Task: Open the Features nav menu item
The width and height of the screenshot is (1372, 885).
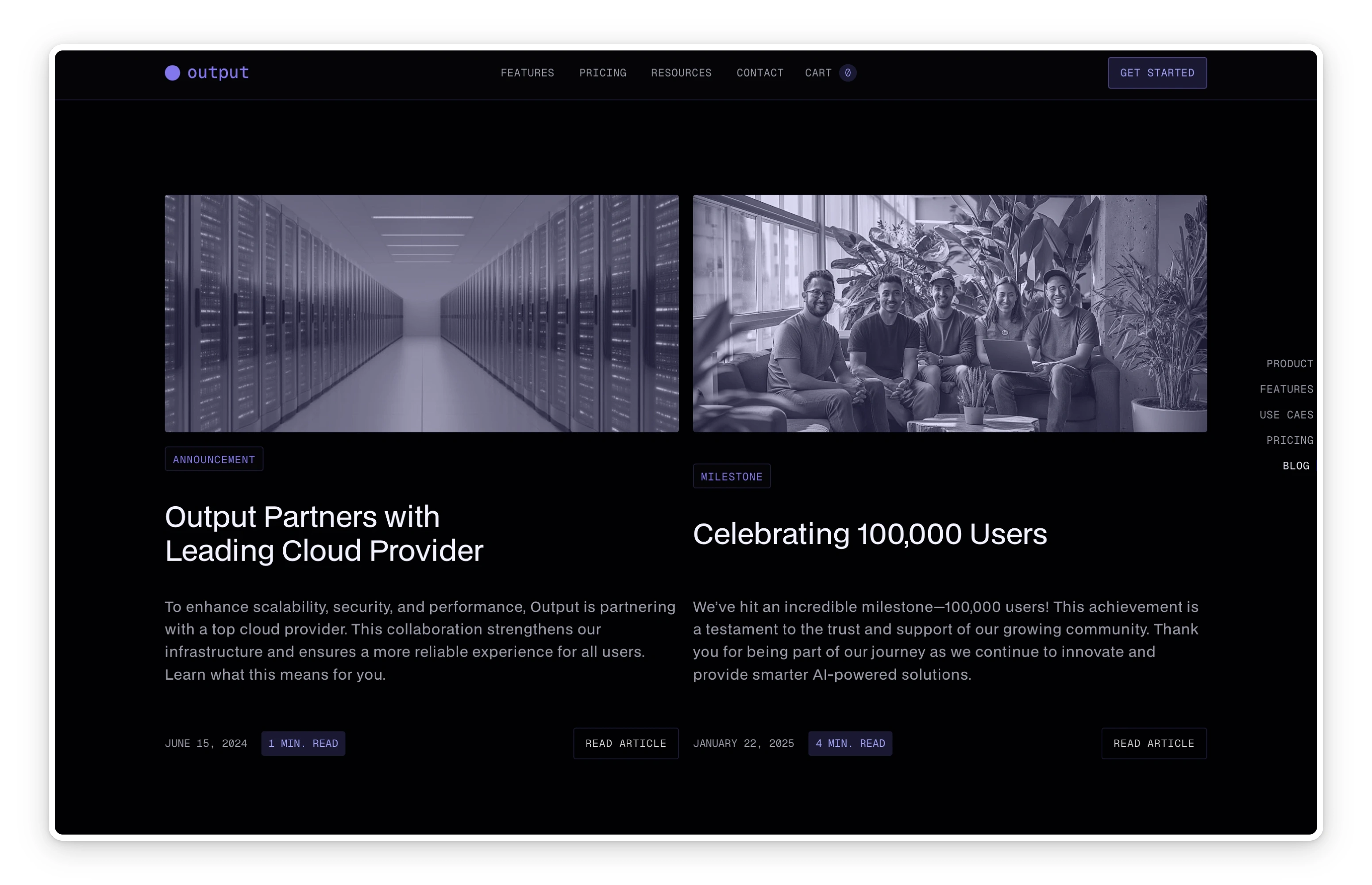Action: 527,73
